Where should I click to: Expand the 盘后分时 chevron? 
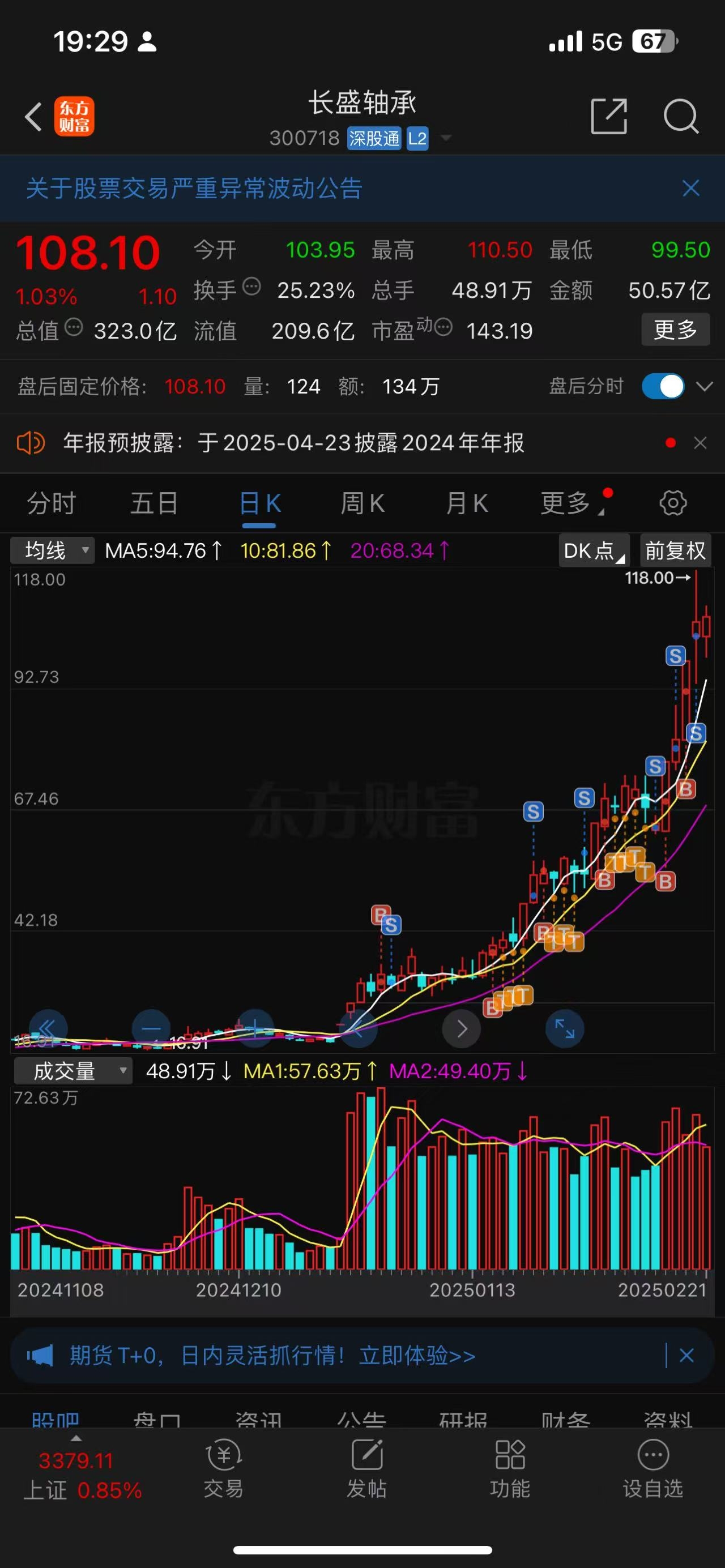[x=704, y=387]
